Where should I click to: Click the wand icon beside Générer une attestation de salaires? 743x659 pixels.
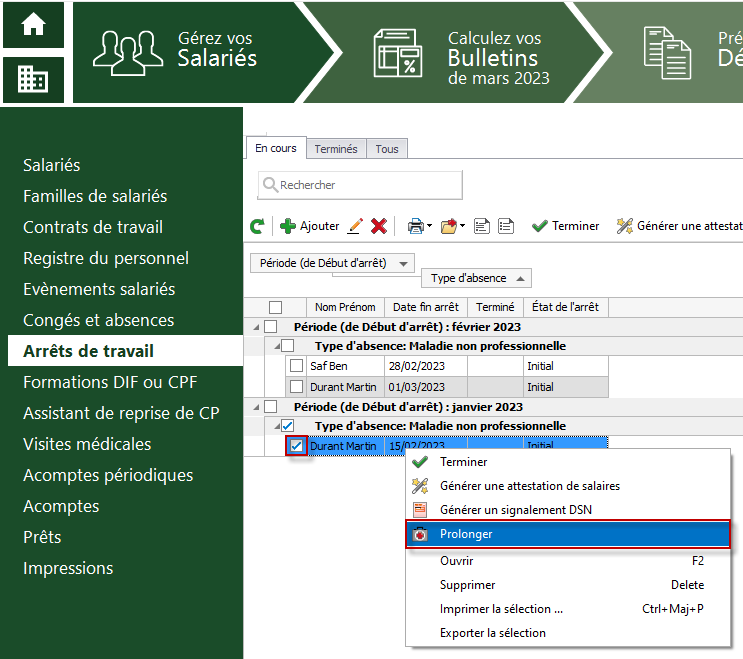tap(420, 486)
